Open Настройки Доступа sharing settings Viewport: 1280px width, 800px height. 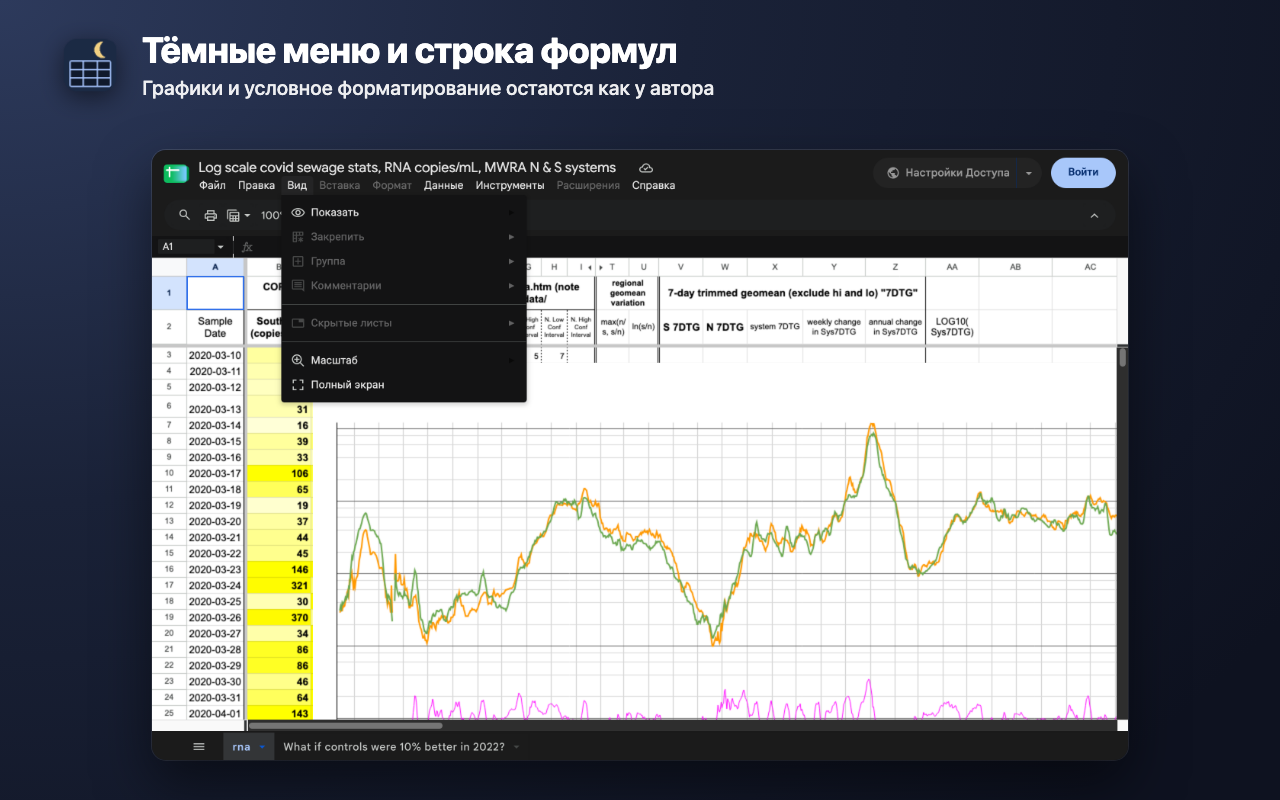point(946,173)
